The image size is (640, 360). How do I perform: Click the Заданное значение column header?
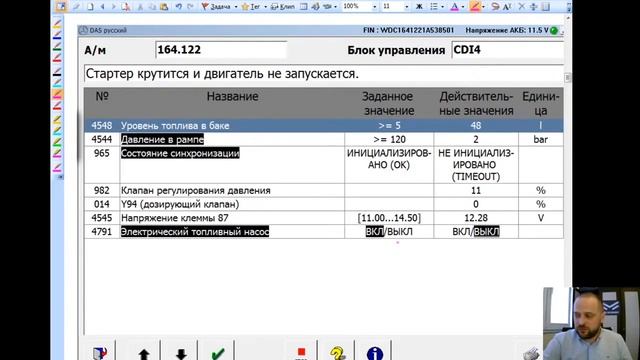tap(389, 103)
